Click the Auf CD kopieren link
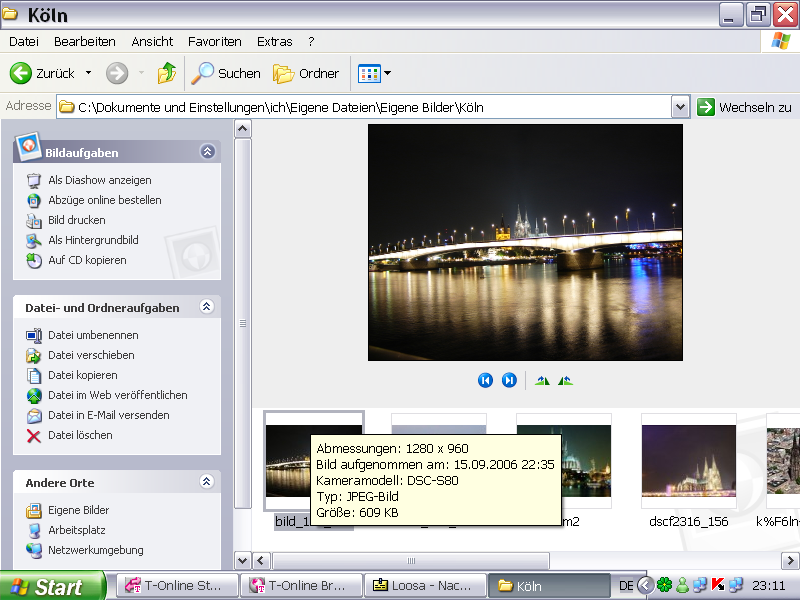 (87, 260)
